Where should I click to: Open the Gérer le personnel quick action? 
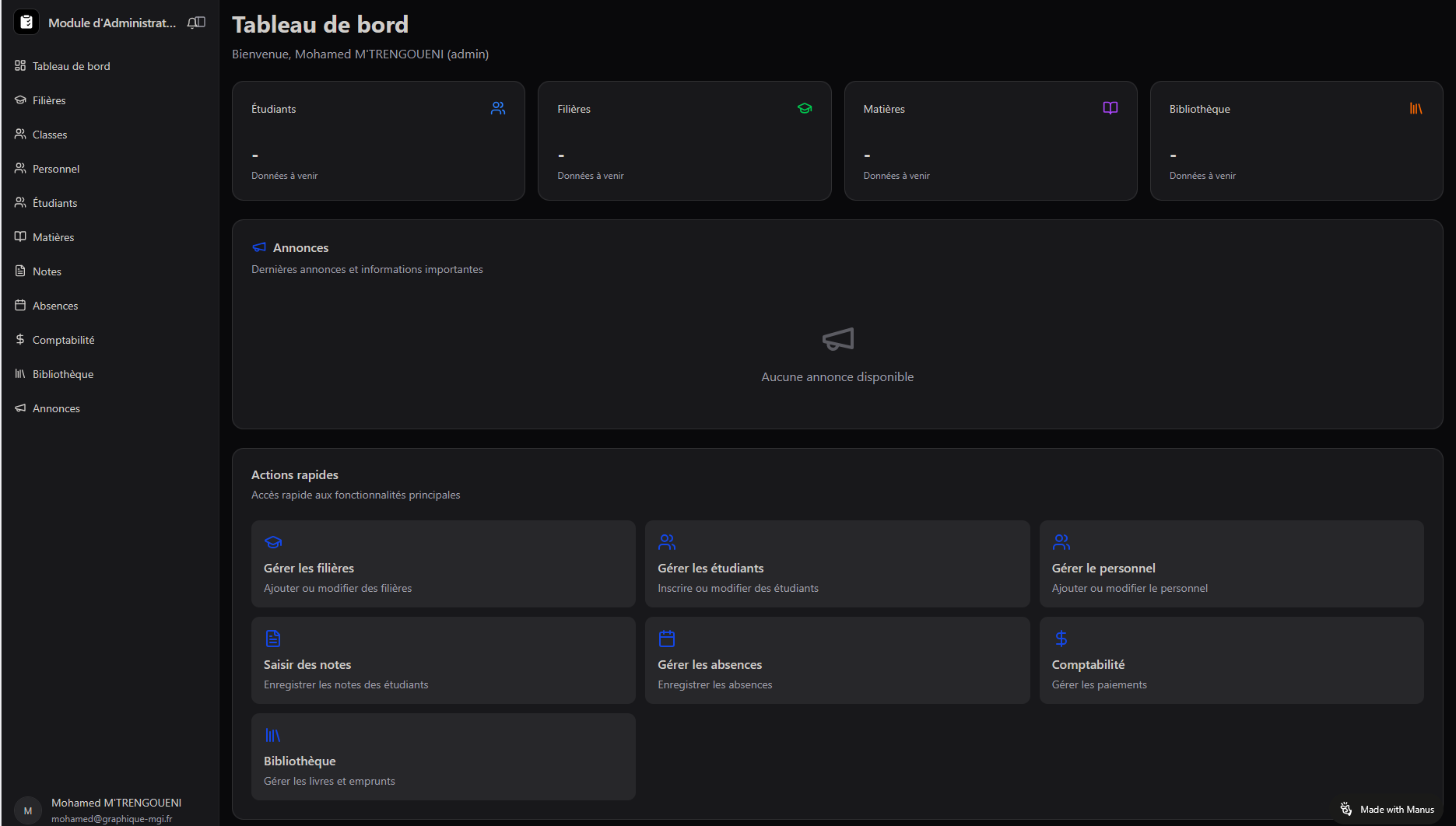[1231, 564]
